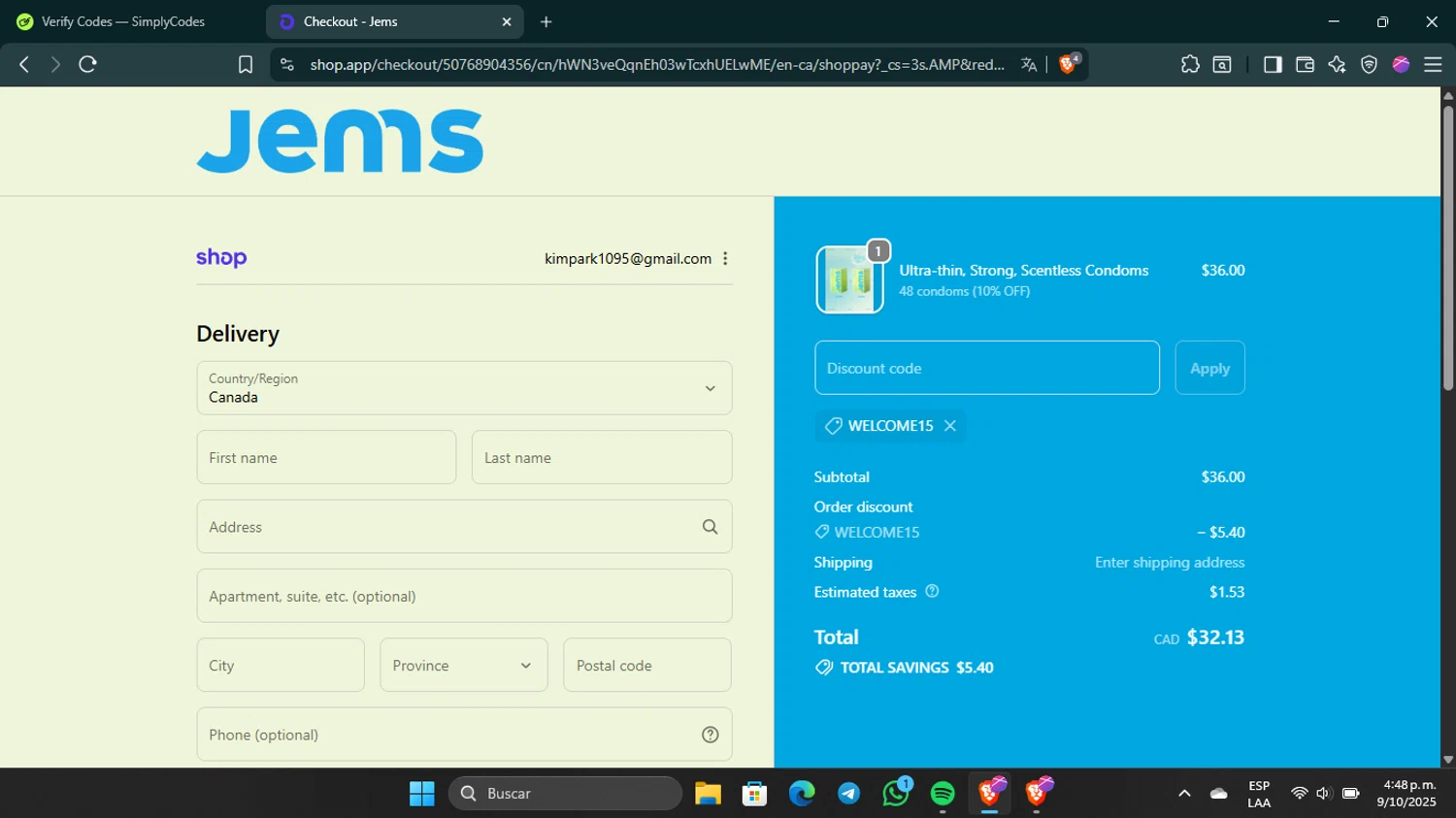Open the browser hamburger menu

(x=1433, y=64)
